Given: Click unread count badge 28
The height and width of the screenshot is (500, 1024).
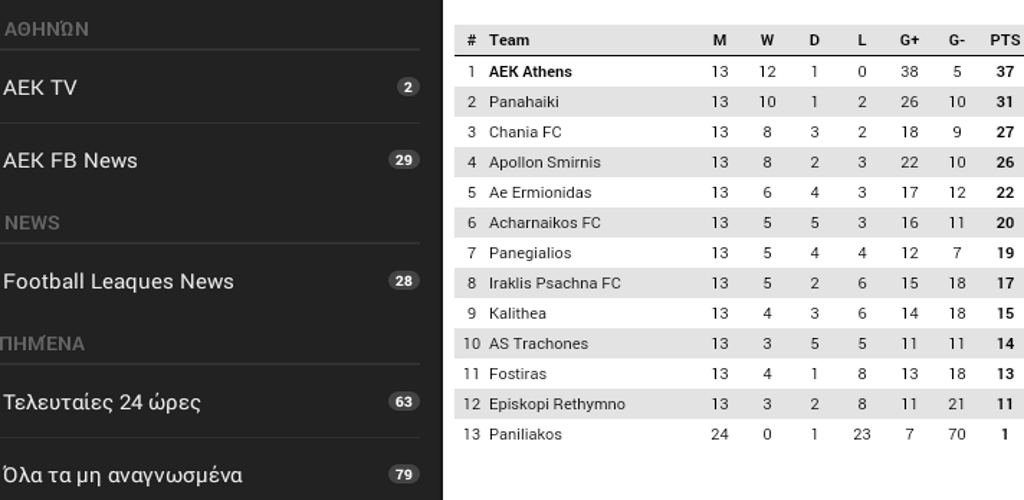Looking at the screenshot, I should pyautogui.click(x=404, y=281).
